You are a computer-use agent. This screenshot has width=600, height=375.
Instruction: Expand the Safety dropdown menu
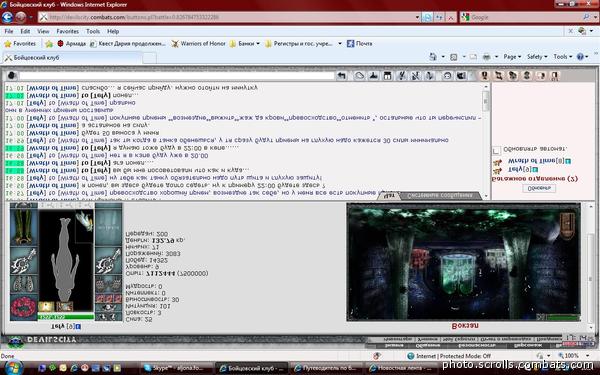[537, 57]
